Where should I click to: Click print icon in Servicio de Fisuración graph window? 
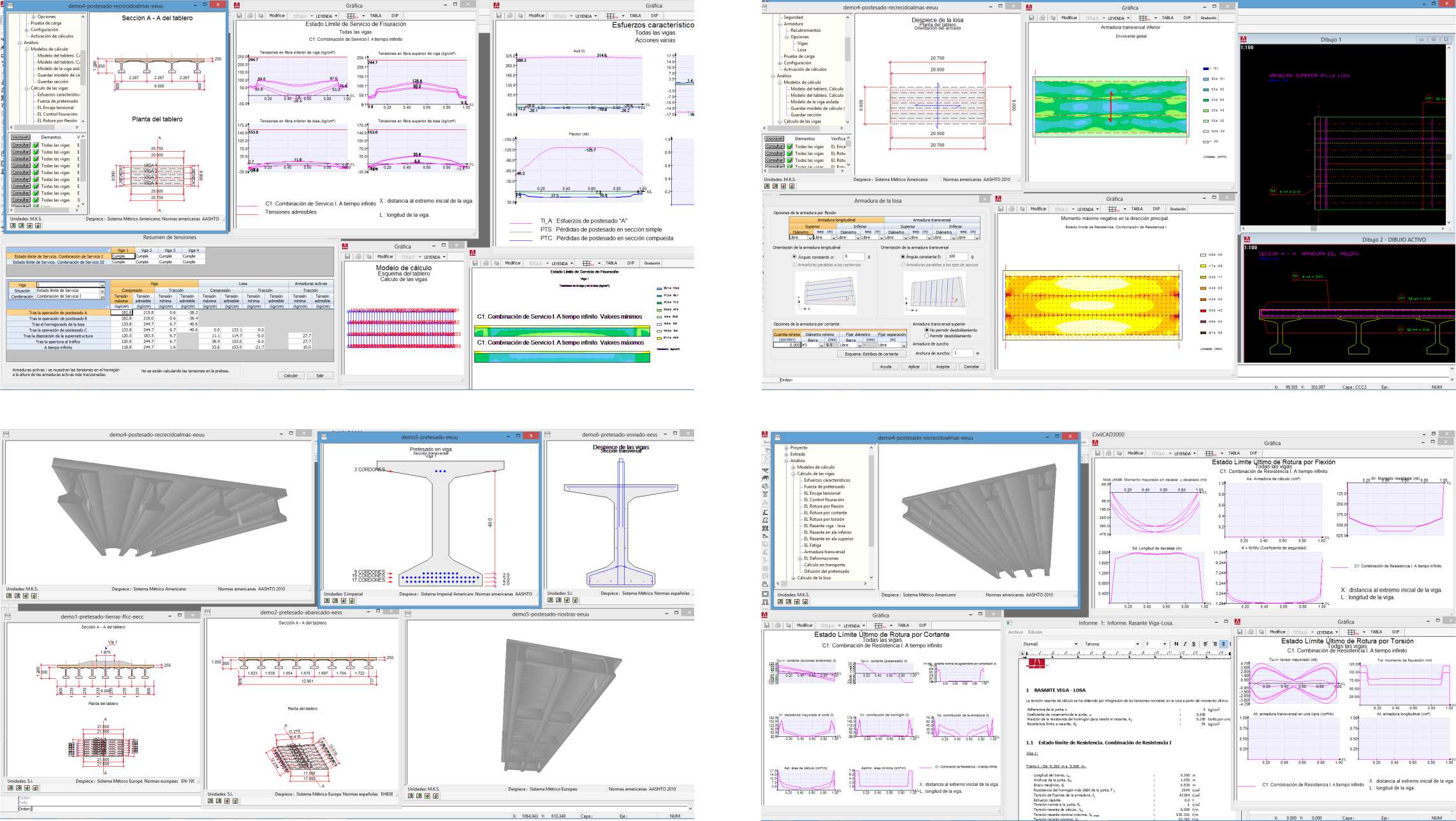(250, 16)
